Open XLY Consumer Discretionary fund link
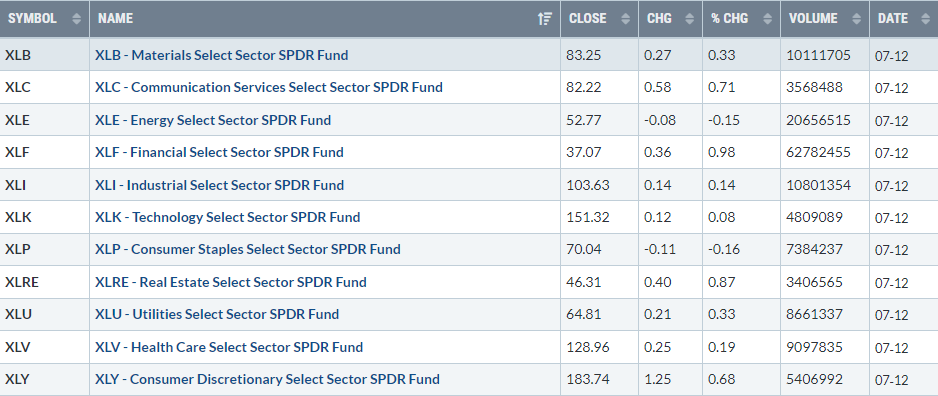Viewport: 938px width, 396px height. [x=267, y=379]
